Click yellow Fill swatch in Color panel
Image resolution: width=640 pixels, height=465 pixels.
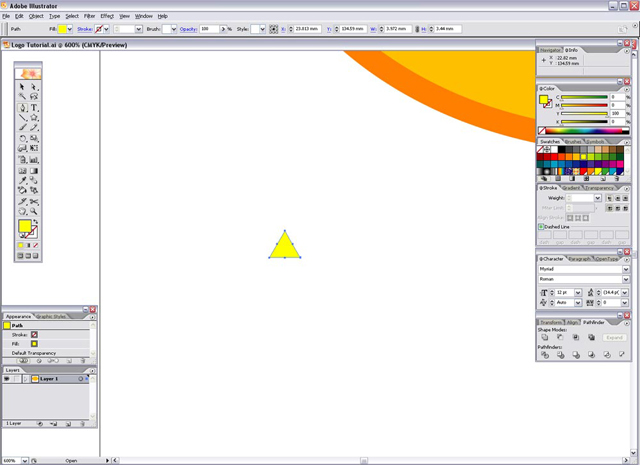(543, 99)
